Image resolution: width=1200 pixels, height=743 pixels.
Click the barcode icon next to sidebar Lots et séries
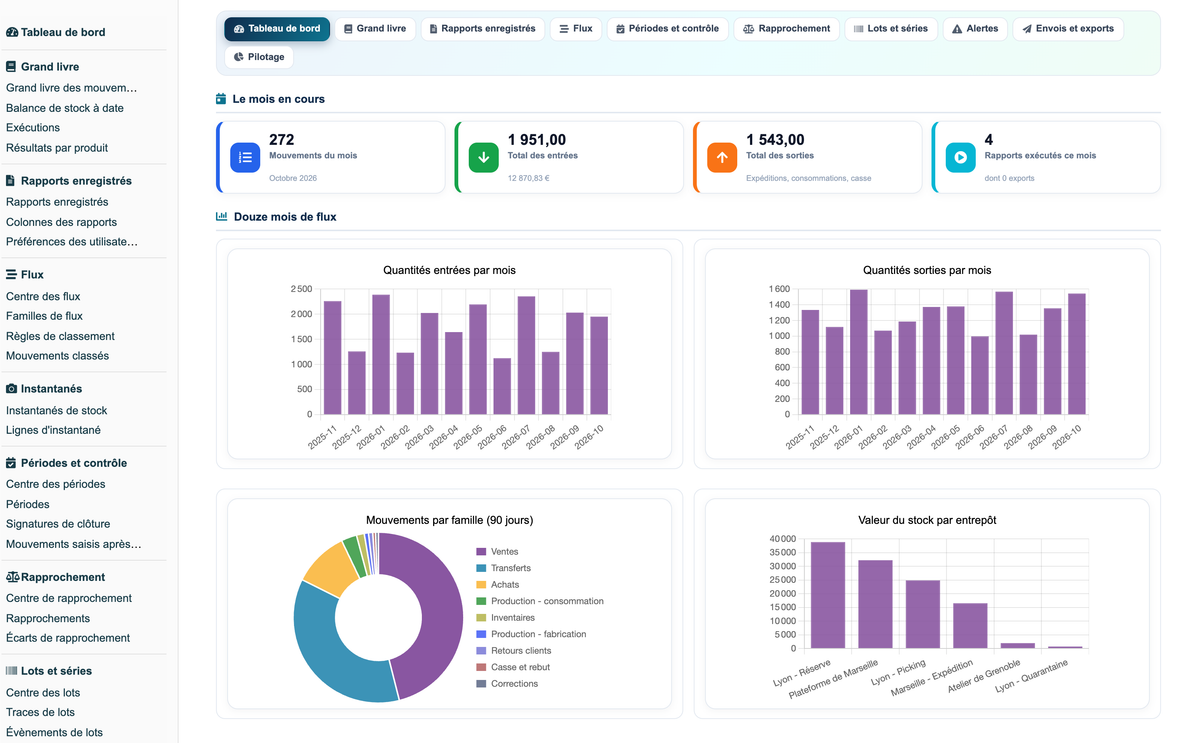[12, 671]
